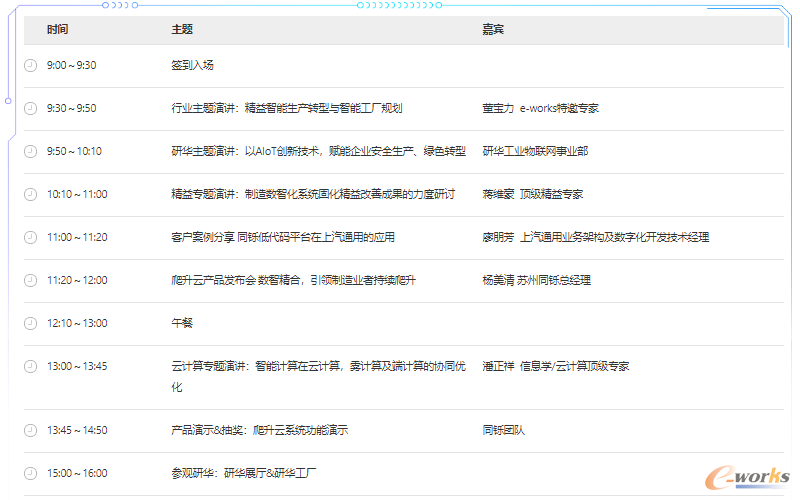Select the time text 13:00～13:45
800x500 pixels.
[77, 366]
